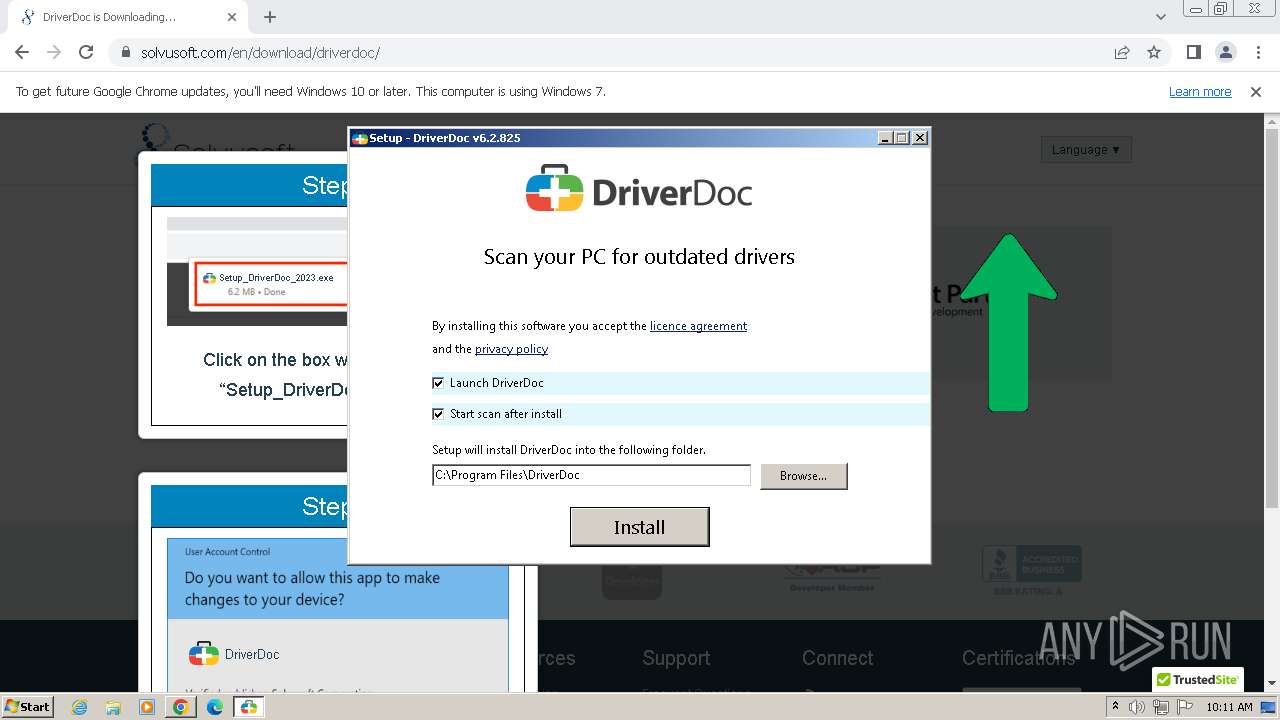Switch to Chrome in the taskbar

tap(181, 707)
